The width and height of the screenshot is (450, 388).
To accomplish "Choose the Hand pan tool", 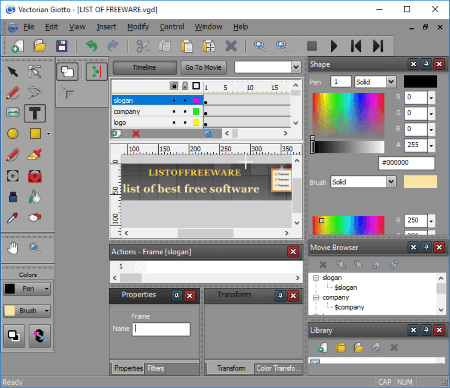I will (13, 248).
